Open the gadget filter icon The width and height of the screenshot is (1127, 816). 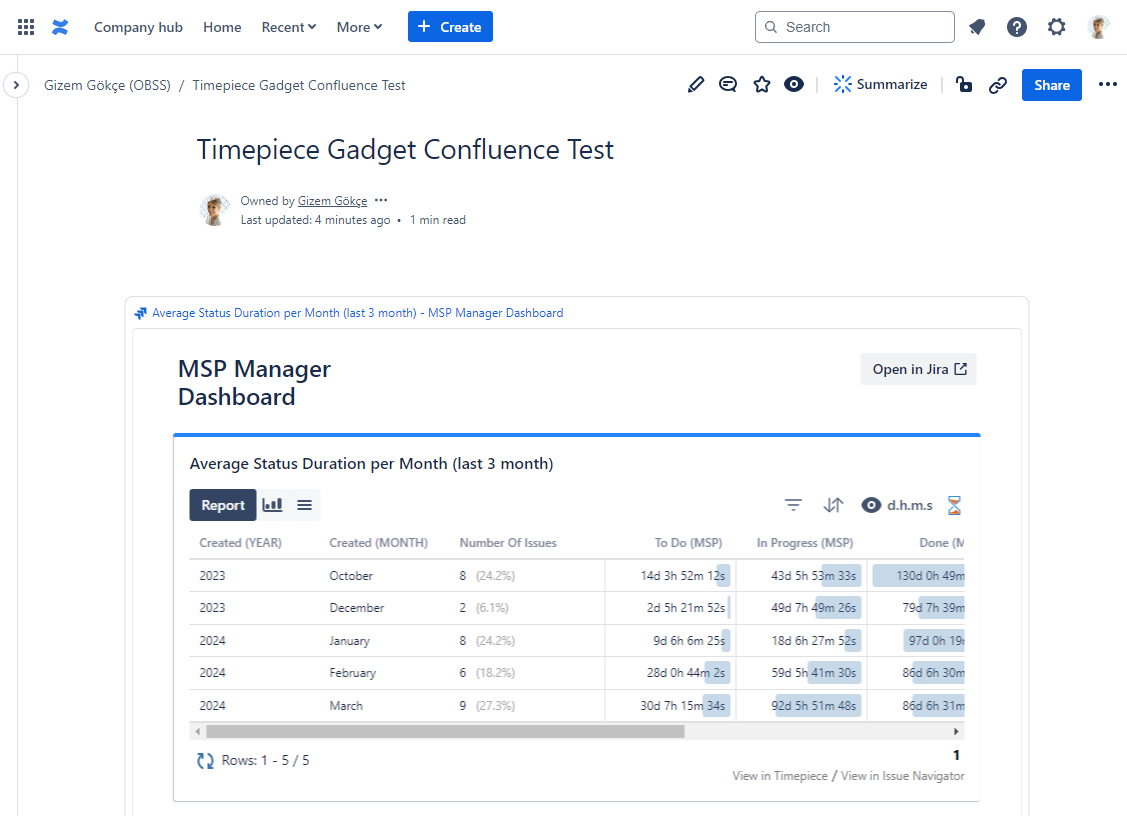793,505
